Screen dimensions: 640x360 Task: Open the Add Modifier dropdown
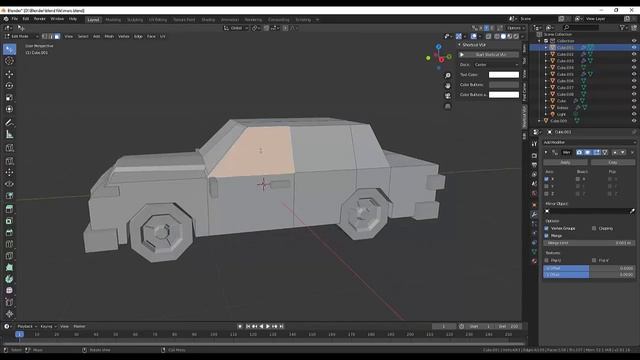coord(589,142)
